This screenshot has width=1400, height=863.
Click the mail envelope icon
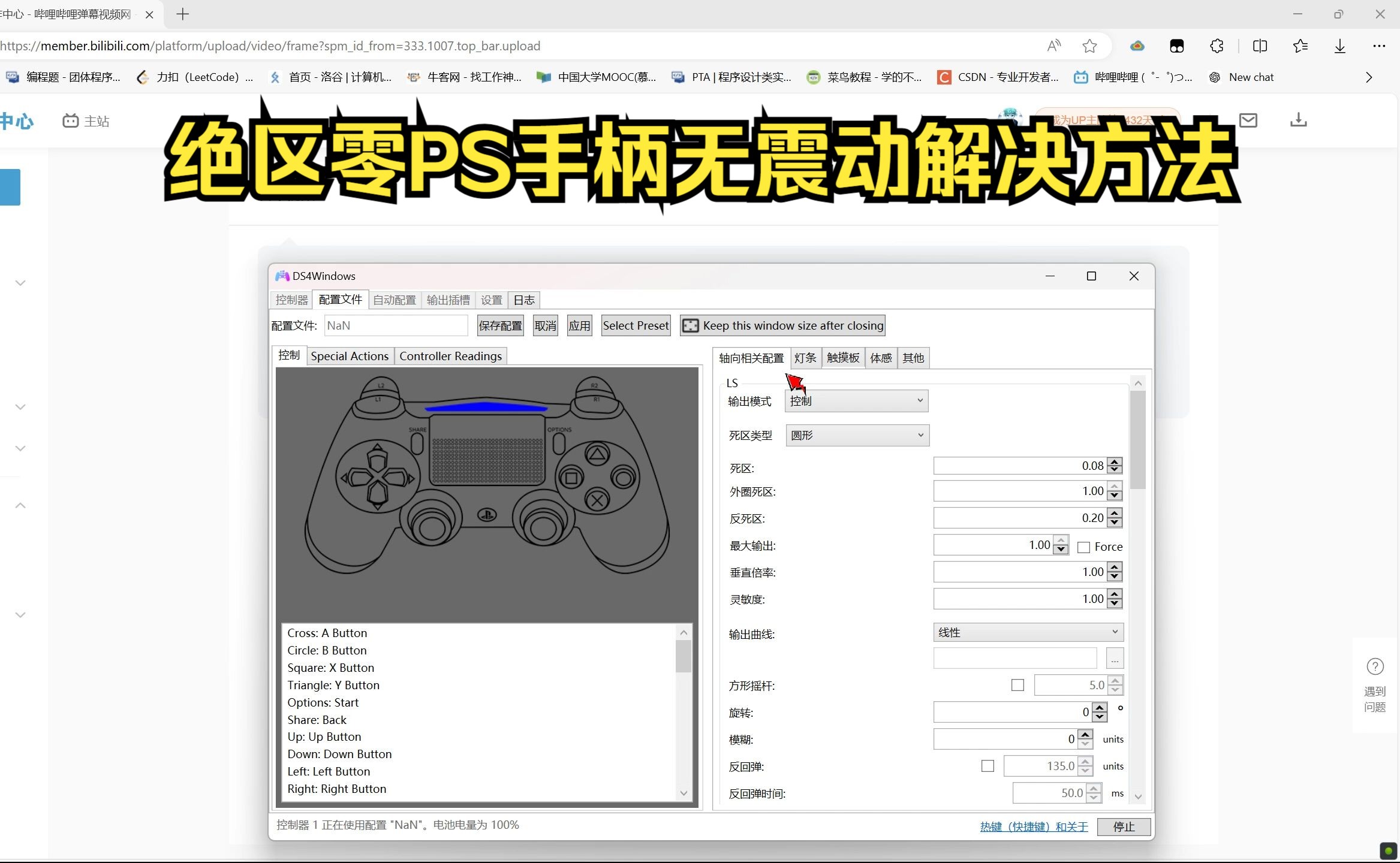coord(1248,120)
